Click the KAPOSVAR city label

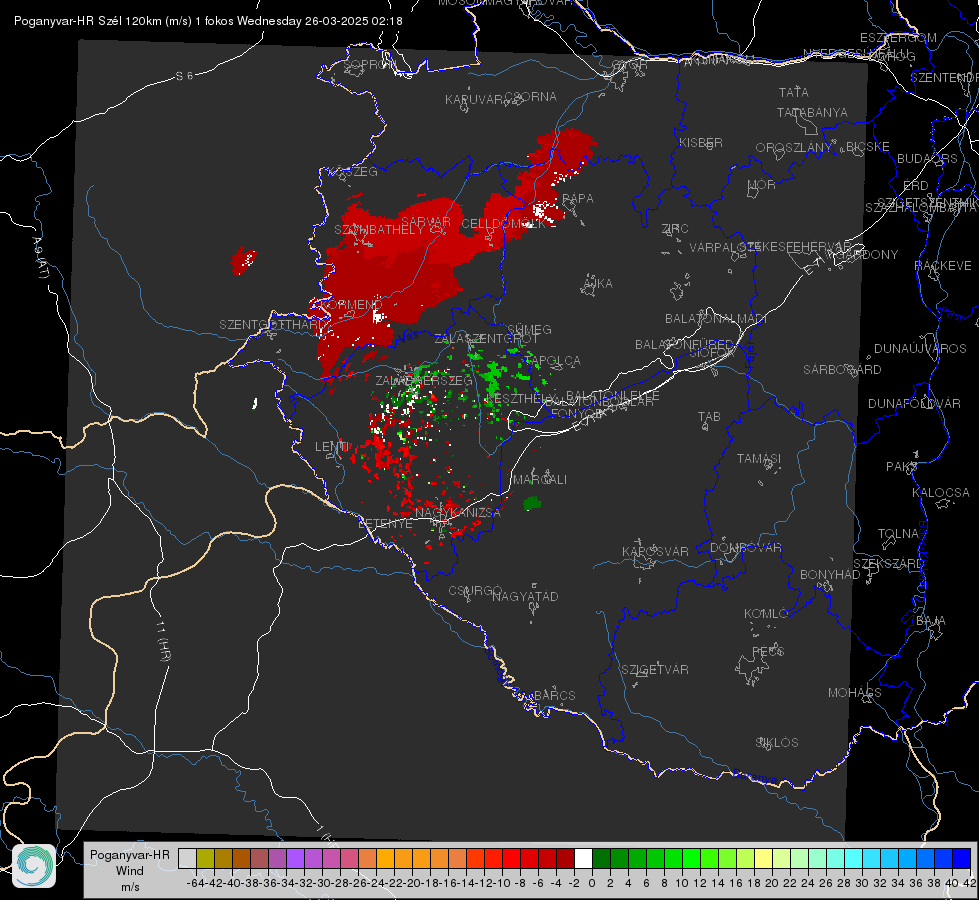coord(655,551)
